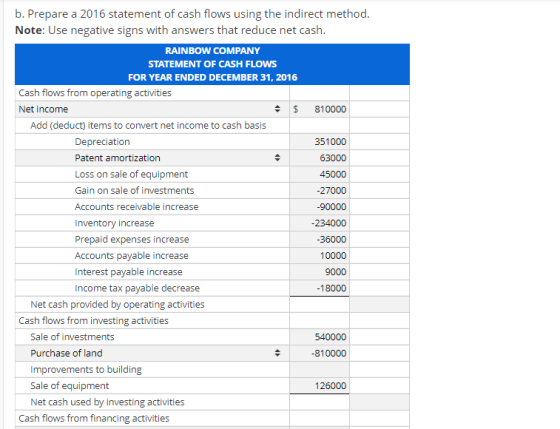Screen dimensions: 560x429
Task: Select the Prepaid expenses increase label
Action: point(132,239)
